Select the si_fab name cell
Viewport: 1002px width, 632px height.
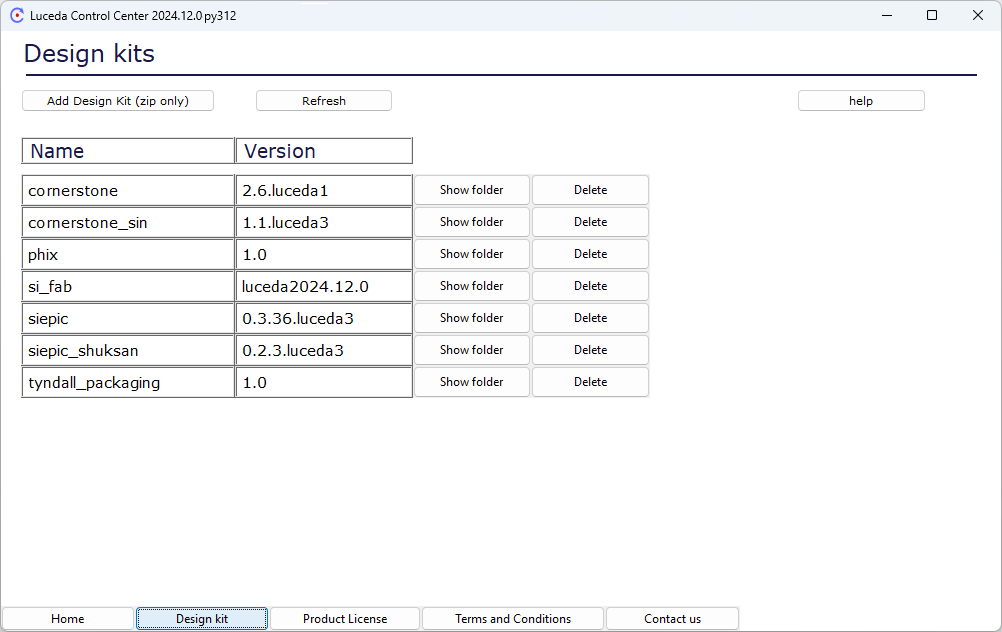click(128, 286)
